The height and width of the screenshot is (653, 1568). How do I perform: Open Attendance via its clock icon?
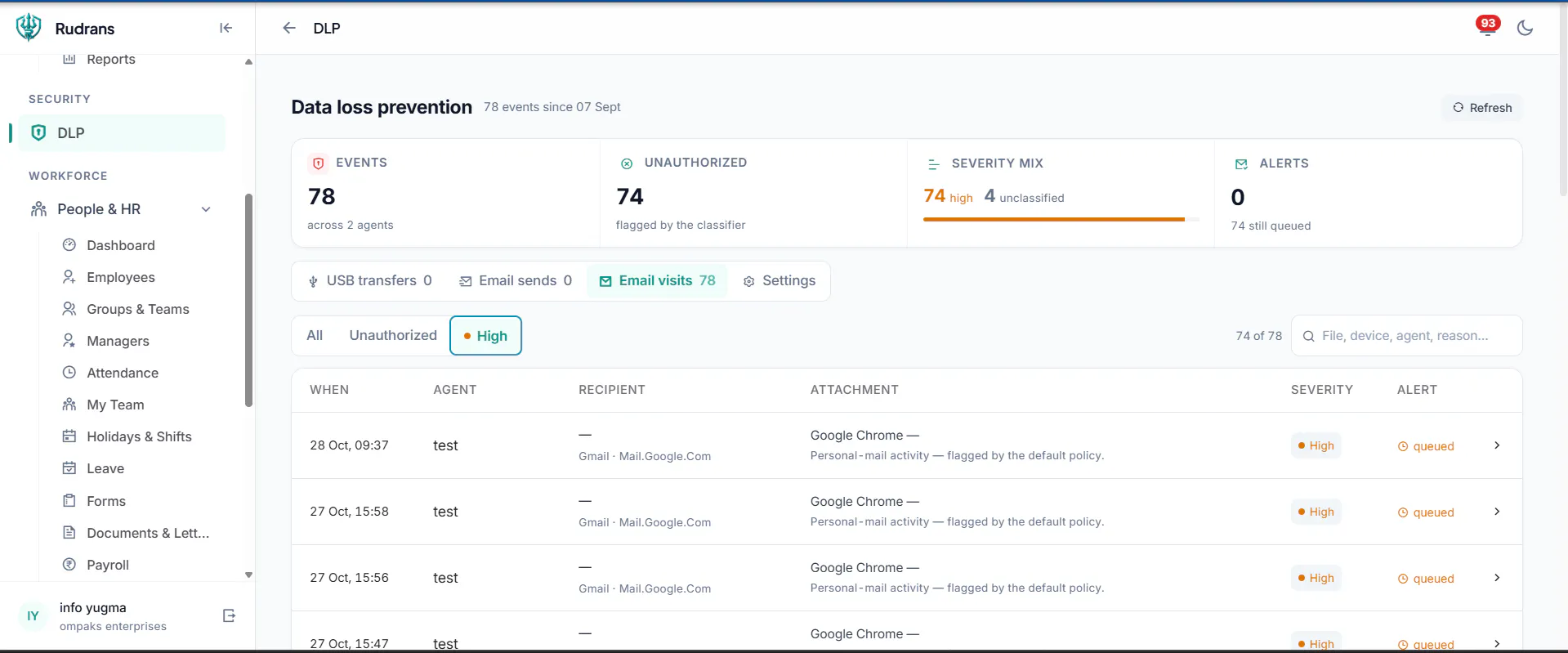(x=69, y=372)
